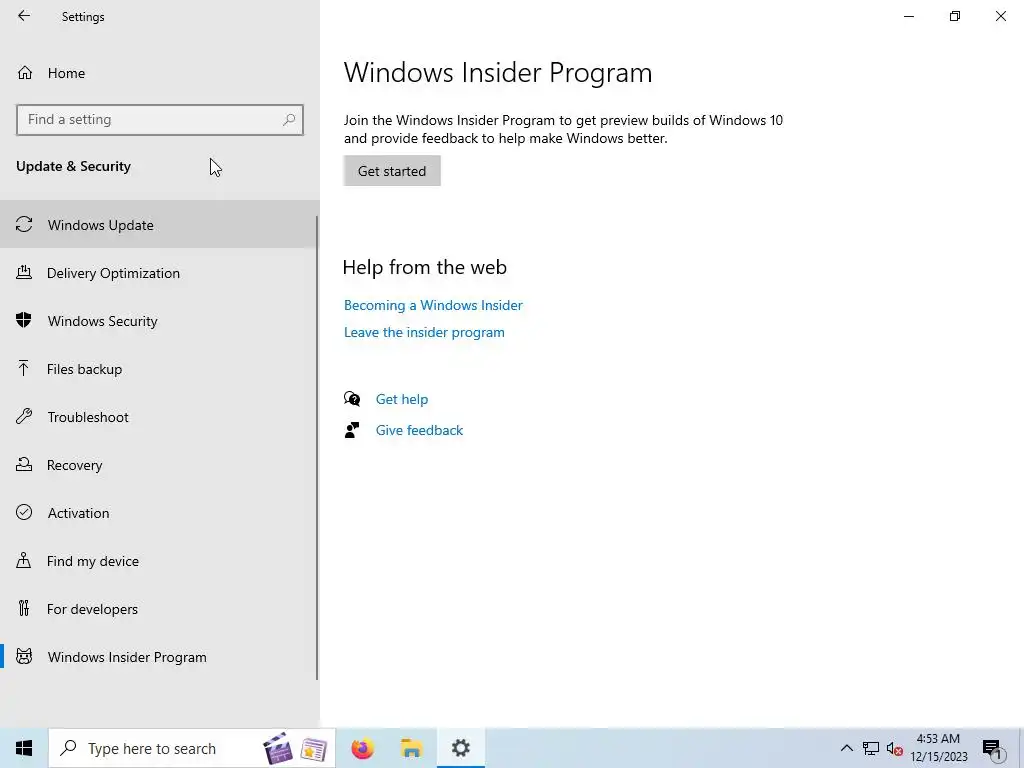Screen dimensions: 1024x768
Task: Click the Give feedback person icon
Action: tap(352, 430)
